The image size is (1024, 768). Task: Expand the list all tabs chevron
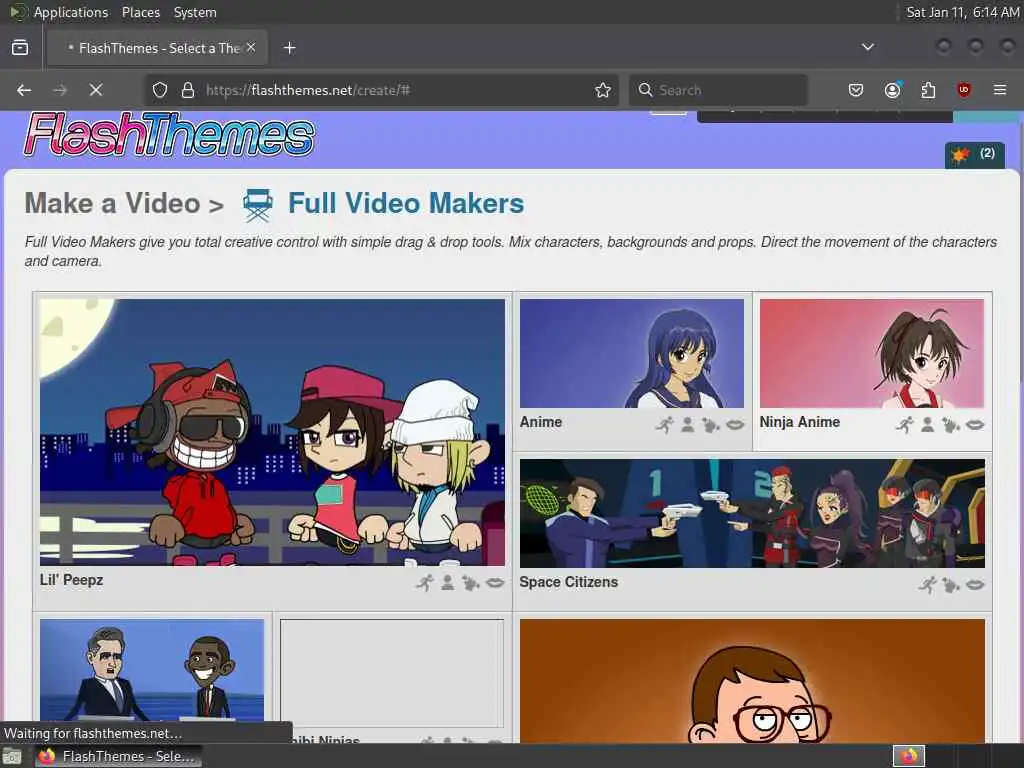point(868,47)
